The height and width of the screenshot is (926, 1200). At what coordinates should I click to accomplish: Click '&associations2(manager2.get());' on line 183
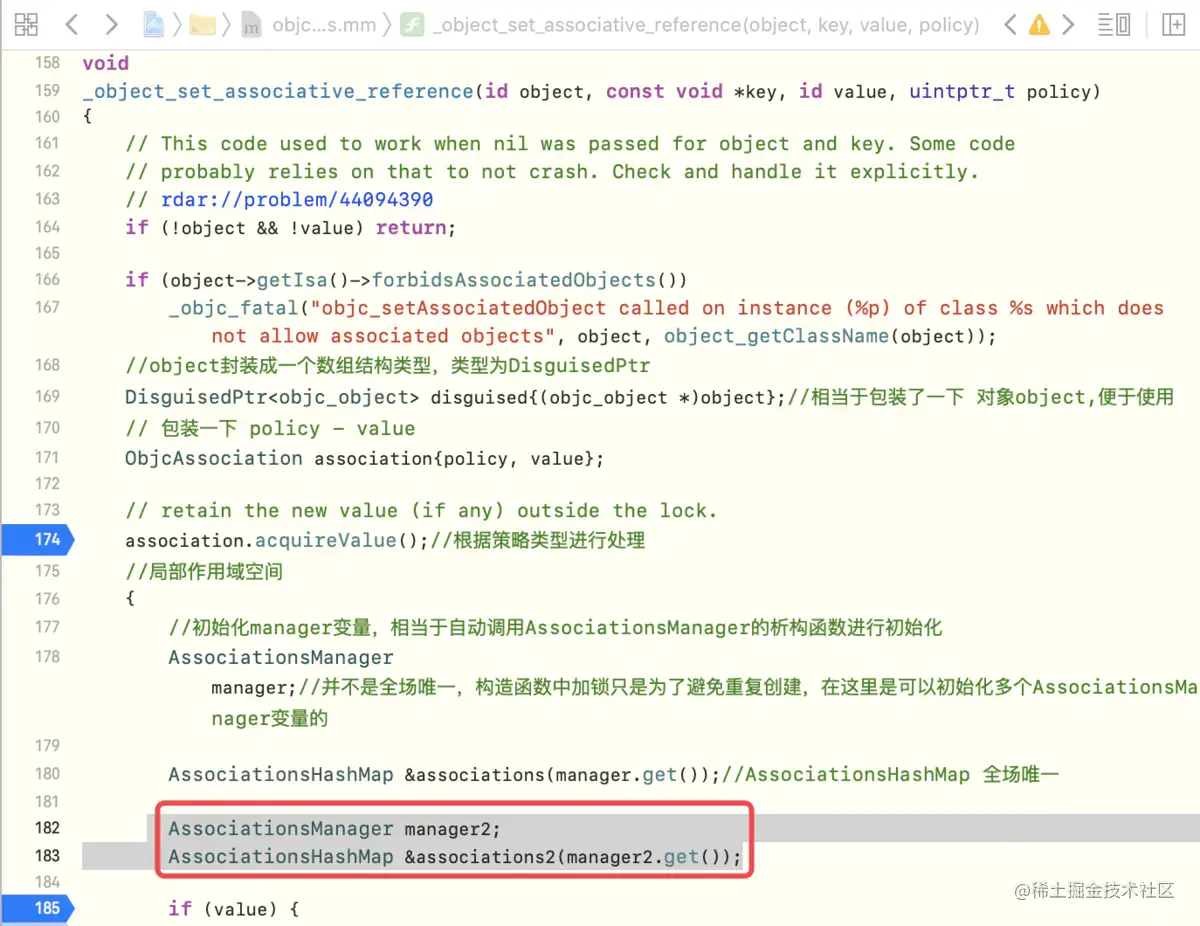pos(573,857)
